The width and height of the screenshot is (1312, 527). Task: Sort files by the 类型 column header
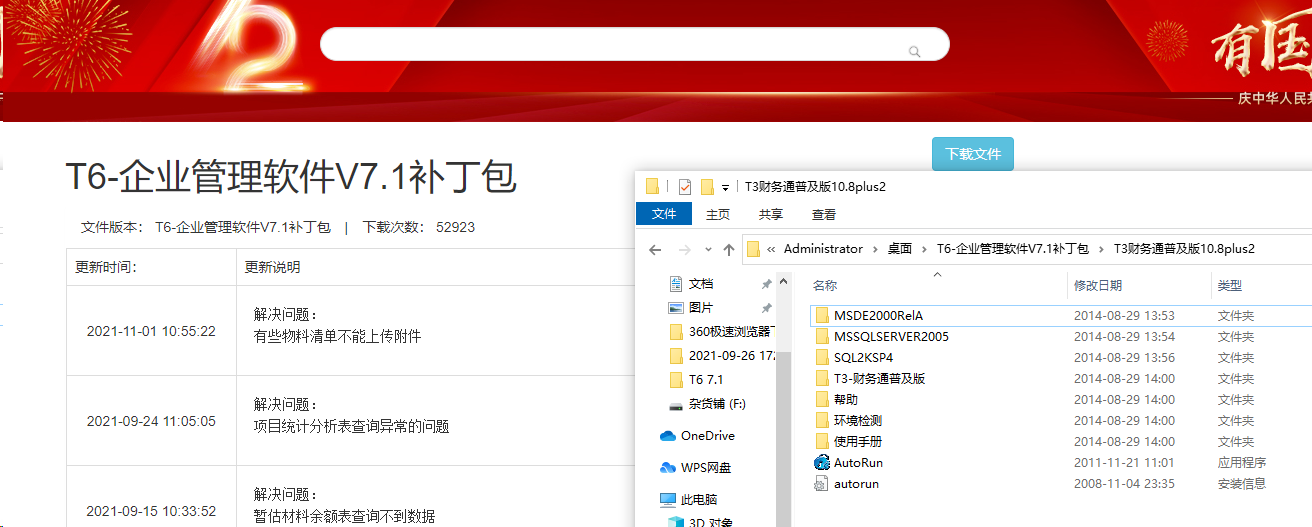point(1230,286)
